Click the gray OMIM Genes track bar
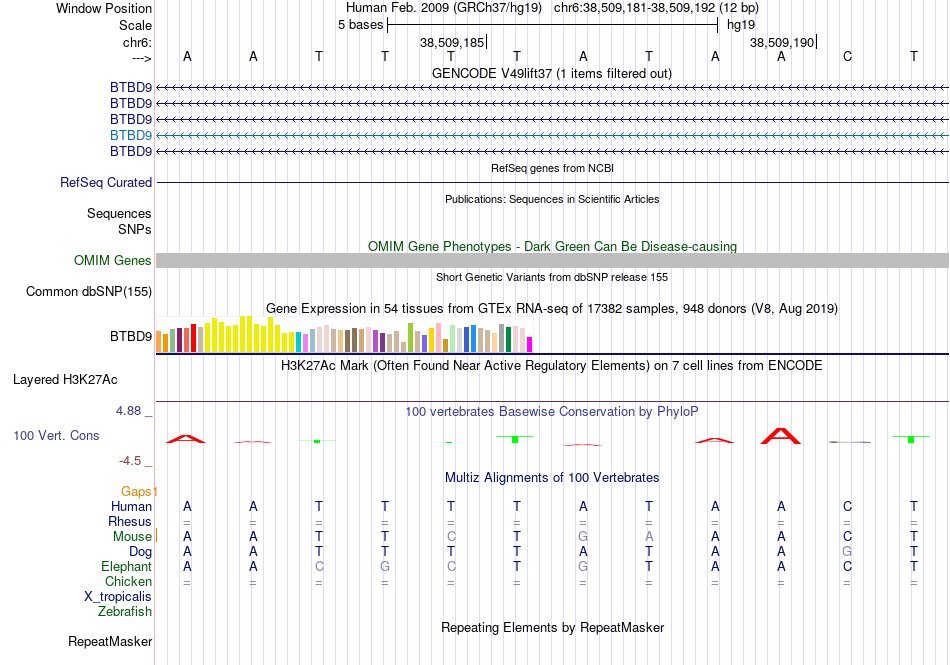950x665 pixels. tap(552, 260)
